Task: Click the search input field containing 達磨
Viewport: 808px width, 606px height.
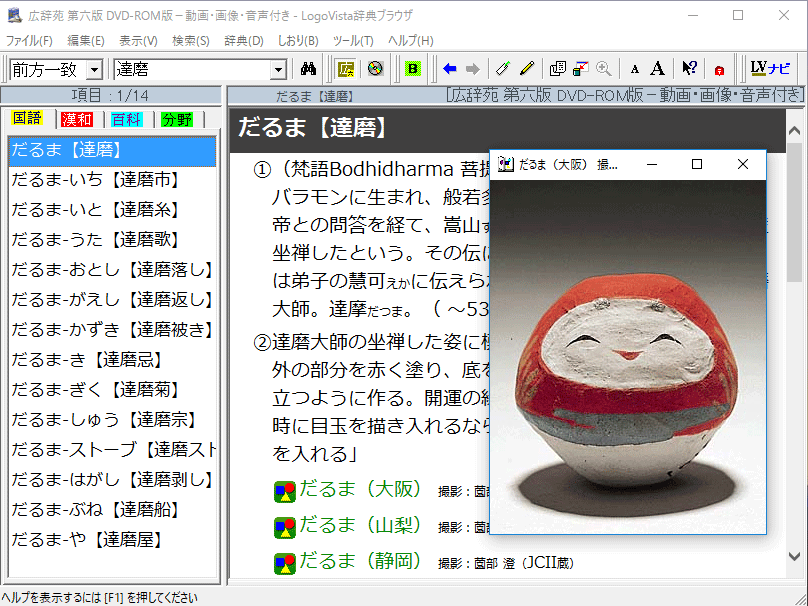Action: click(x=192, y=69)
